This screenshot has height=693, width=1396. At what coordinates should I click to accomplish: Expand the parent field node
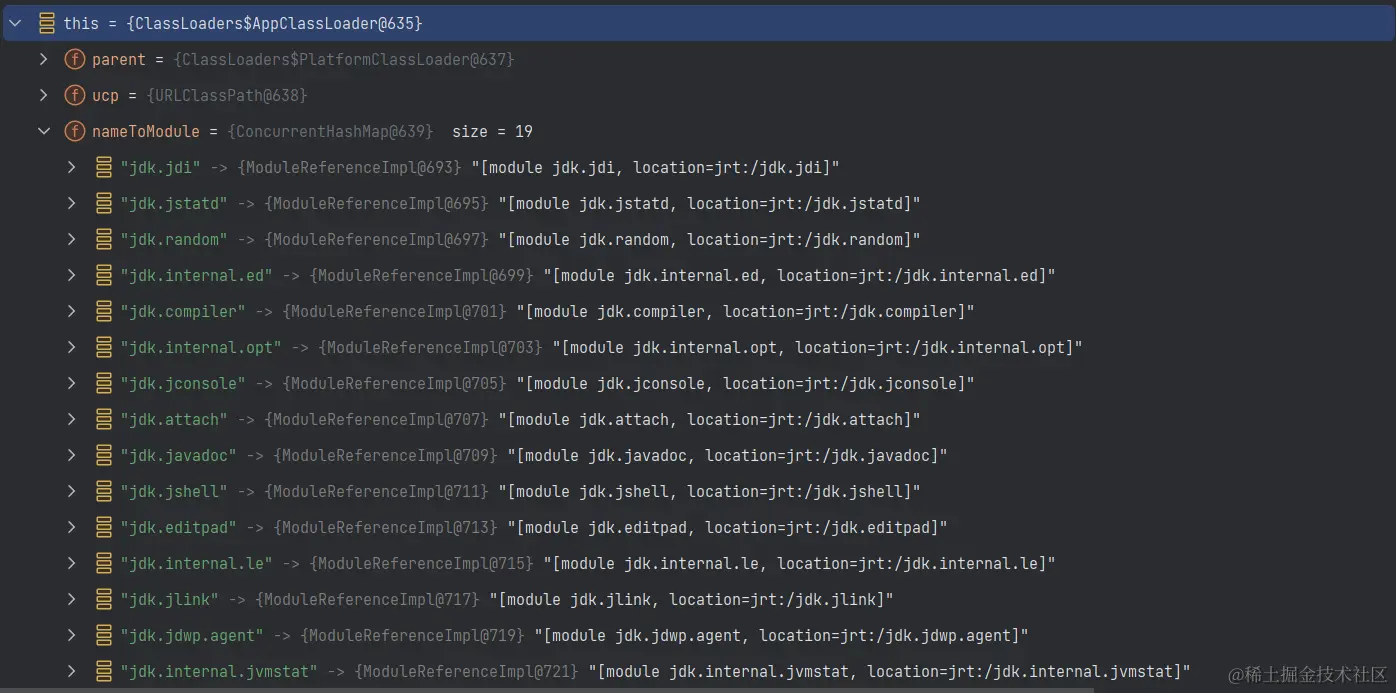click(43, 59)
